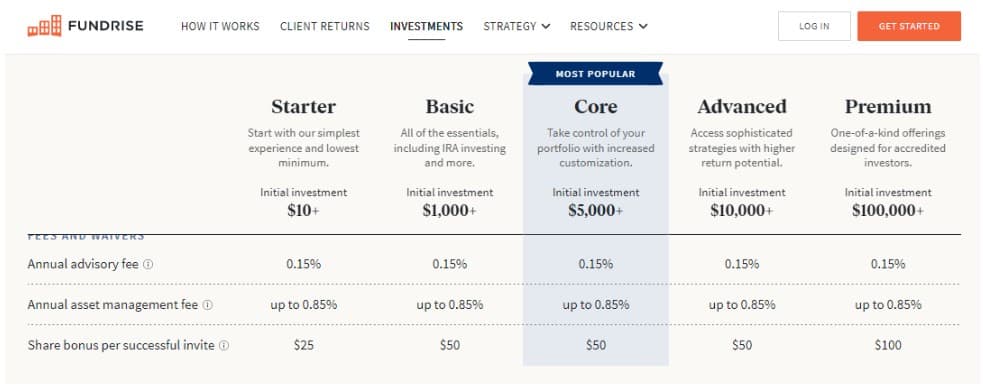Click the Fundrise building logo icon
Image resolution: width=983 pixels, height=390 pixels.
pos(45,26)
